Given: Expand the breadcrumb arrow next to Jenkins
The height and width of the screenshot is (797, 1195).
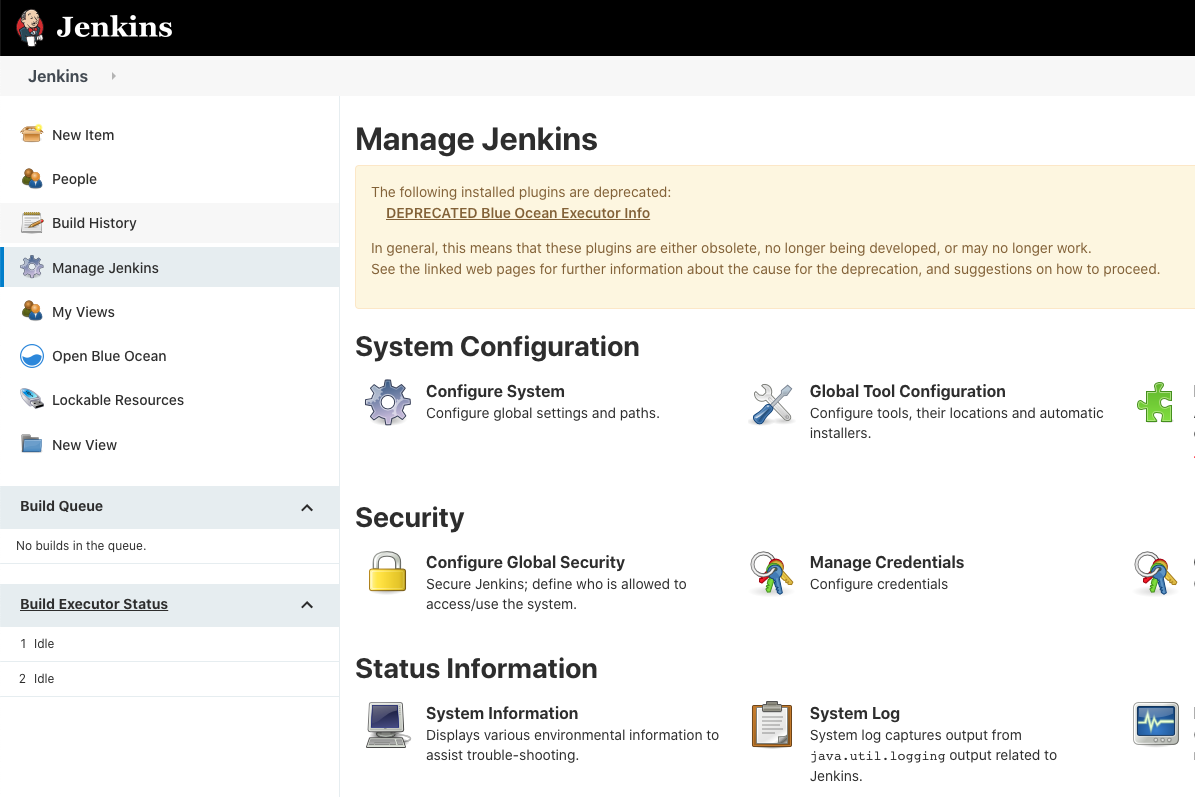Looking at the screenshot, I should 114,76.
